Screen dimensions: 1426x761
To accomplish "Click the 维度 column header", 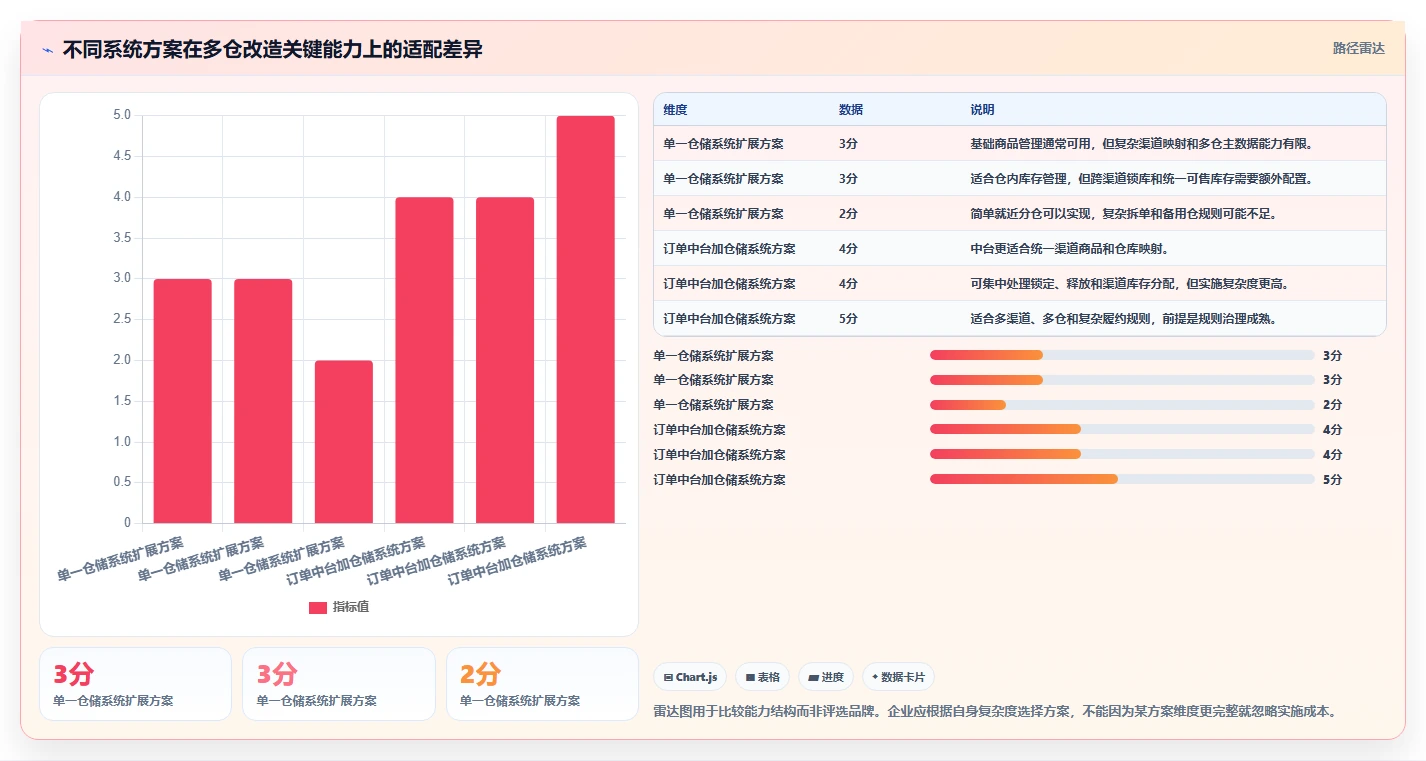I will [x=675, y=110].
